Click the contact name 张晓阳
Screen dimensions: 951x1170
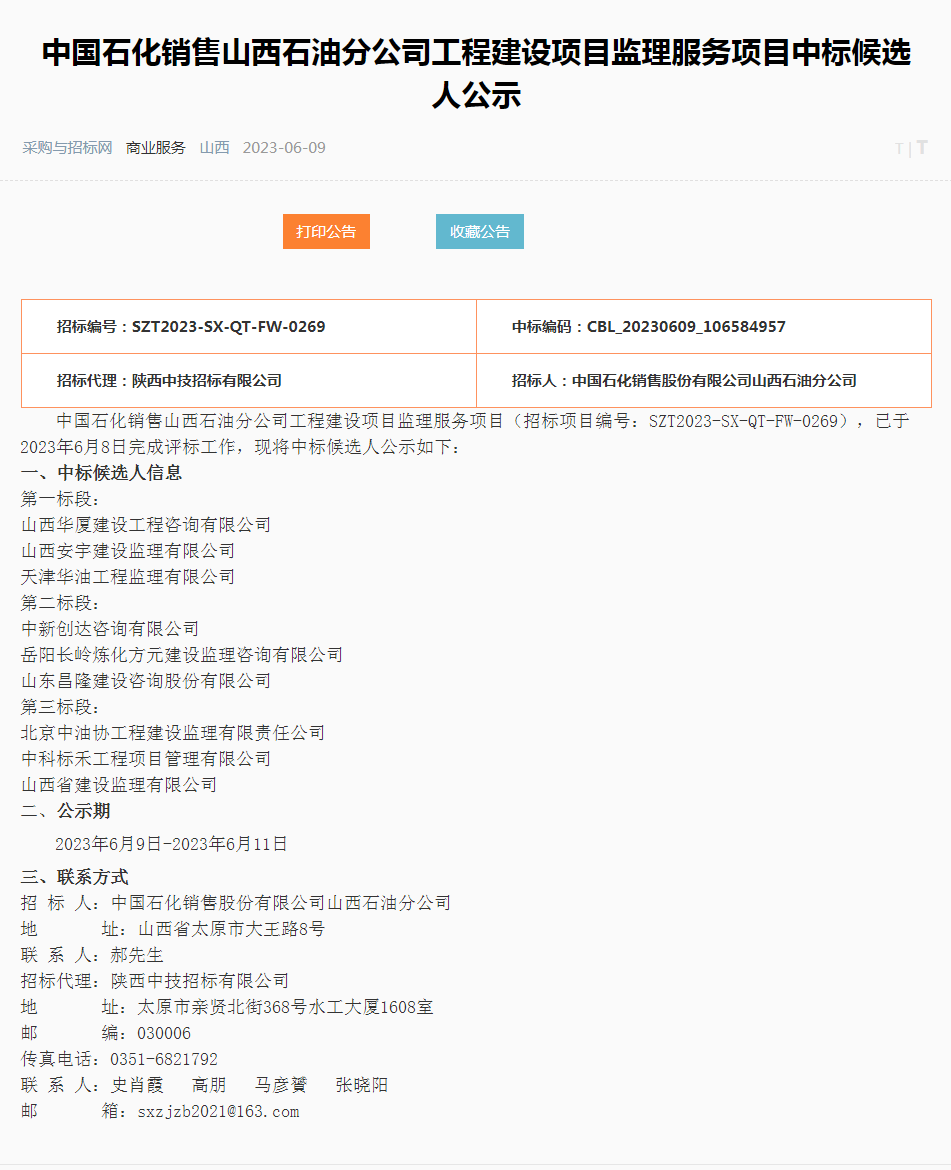click(362, 1086)
